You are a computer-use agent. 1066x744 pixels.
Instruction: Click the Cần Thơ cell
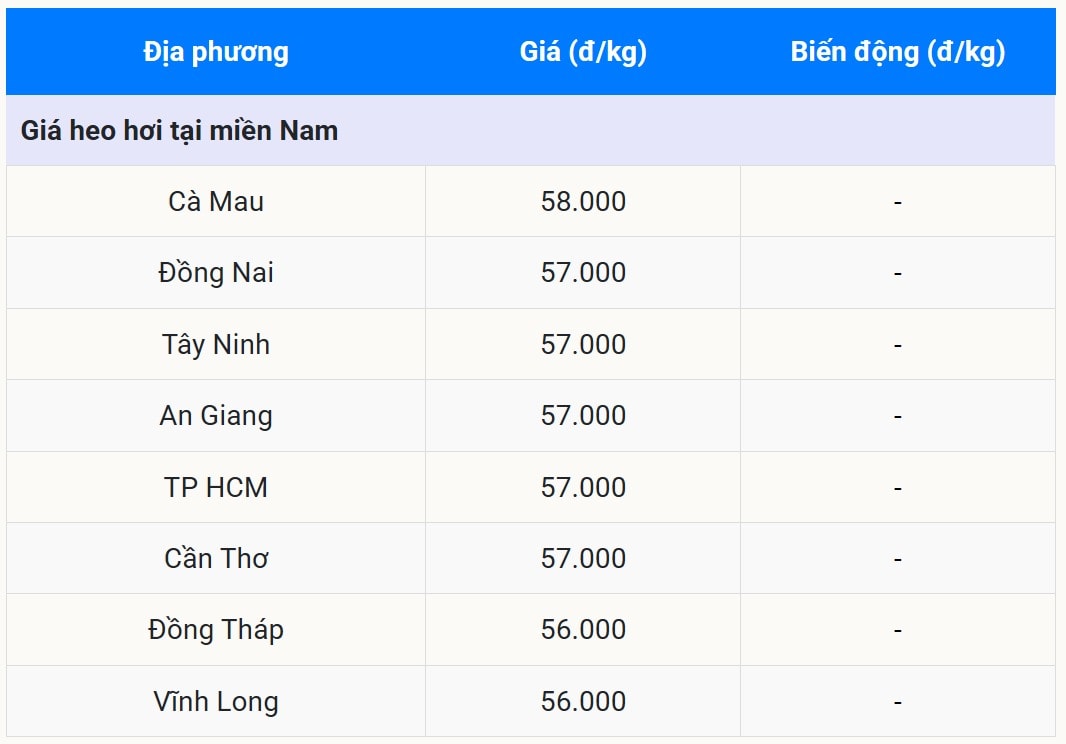pos(216,559)
